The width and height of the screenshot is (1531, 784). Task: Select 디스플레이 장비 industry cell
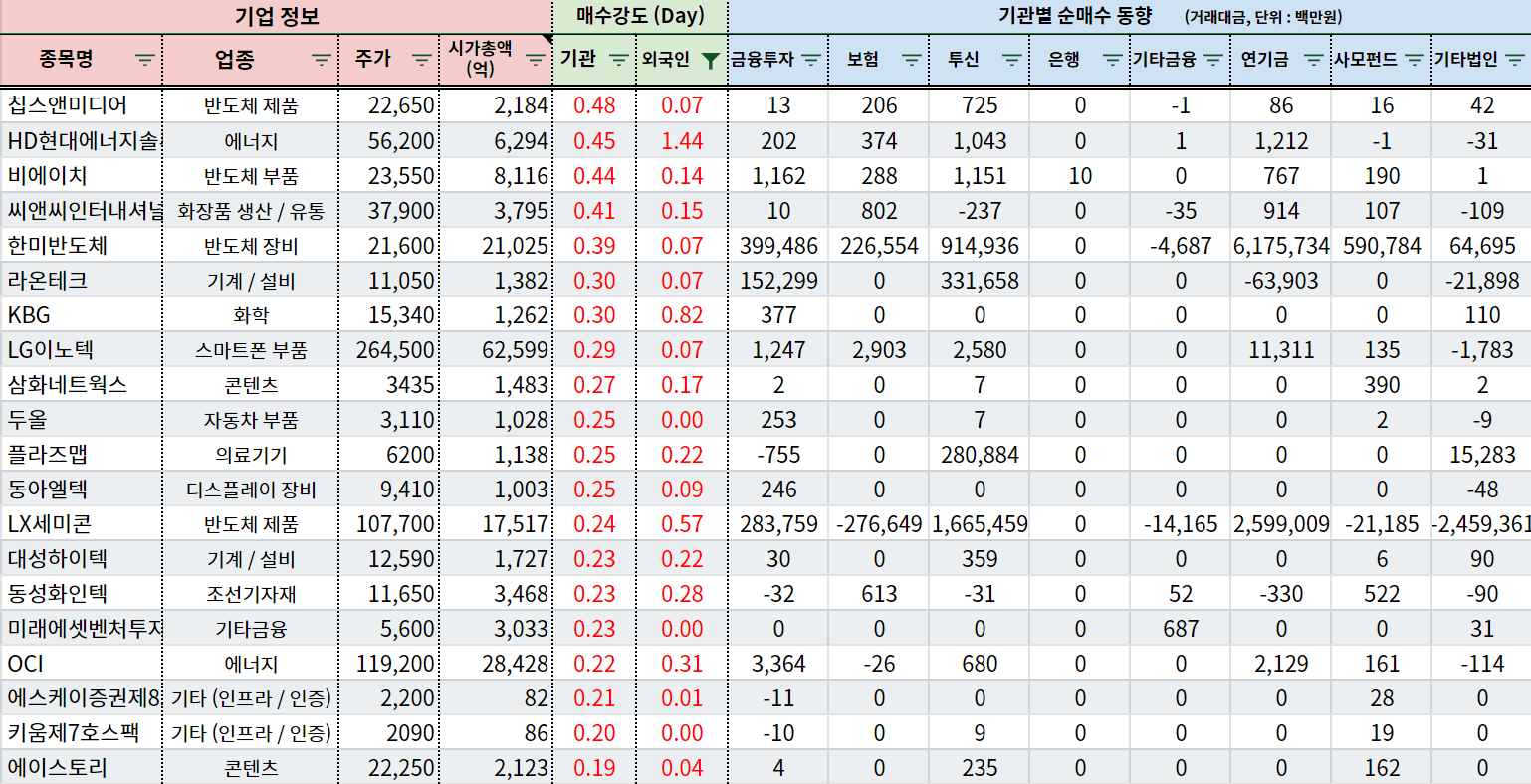pos(251,489)
